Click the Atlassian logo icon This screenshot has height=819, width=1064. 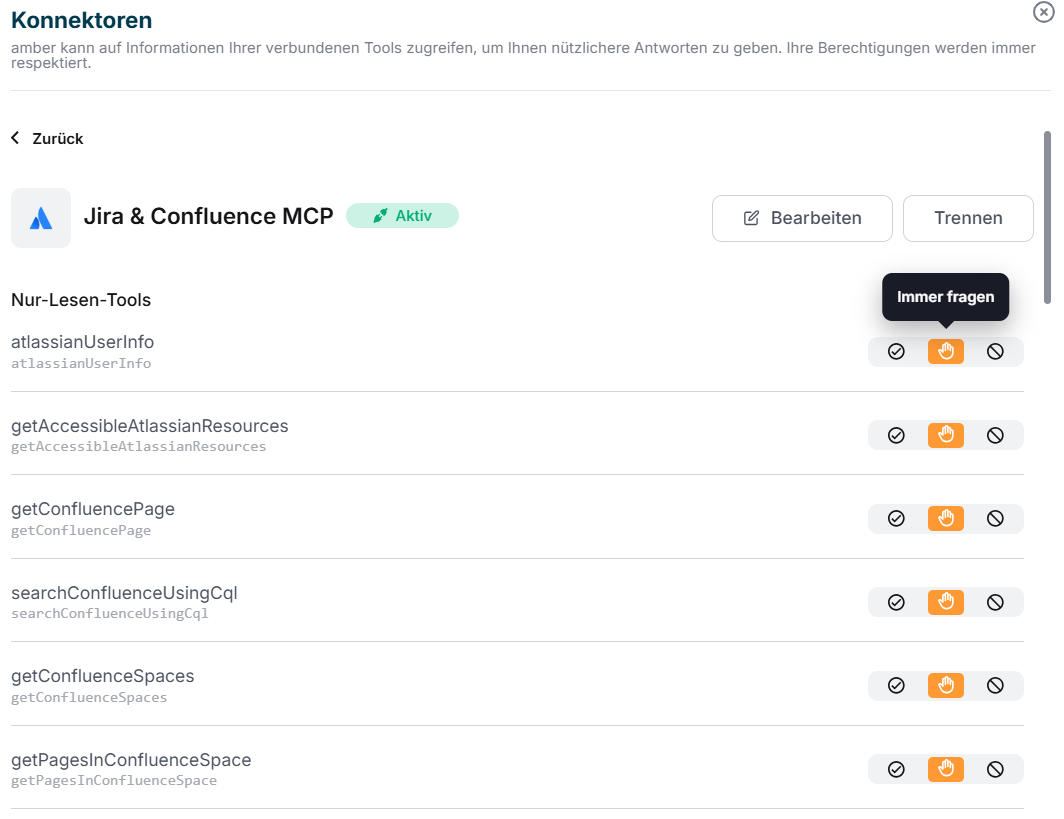41,218
